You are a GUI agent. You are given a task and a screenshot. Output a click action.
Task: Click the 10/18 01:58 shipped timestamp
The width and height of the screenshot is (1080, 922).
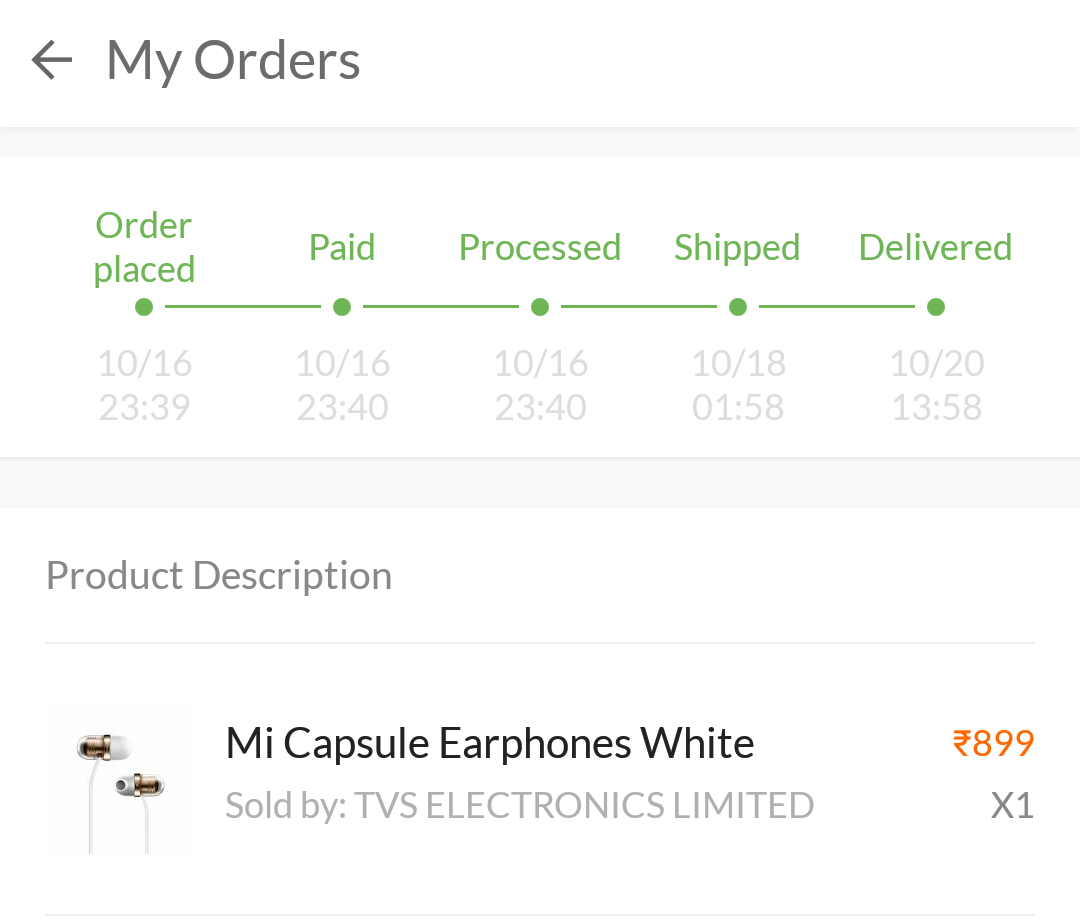[739, 385]
